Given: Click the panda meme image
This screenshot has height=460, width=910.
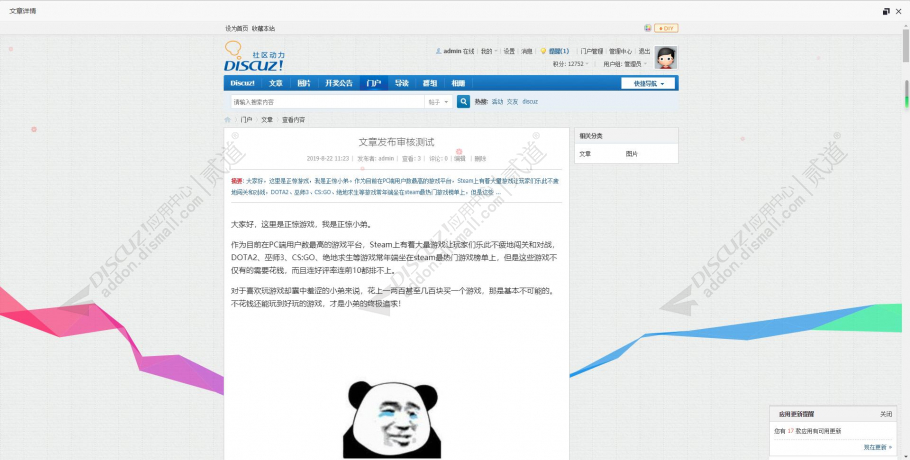Looking at the screenshot, I should (x=392, y=419).
